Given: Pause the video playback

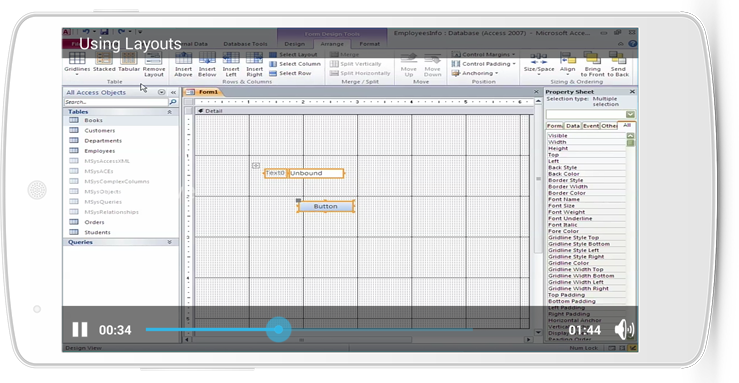Looking at the screenshot, I should (80, 330).
